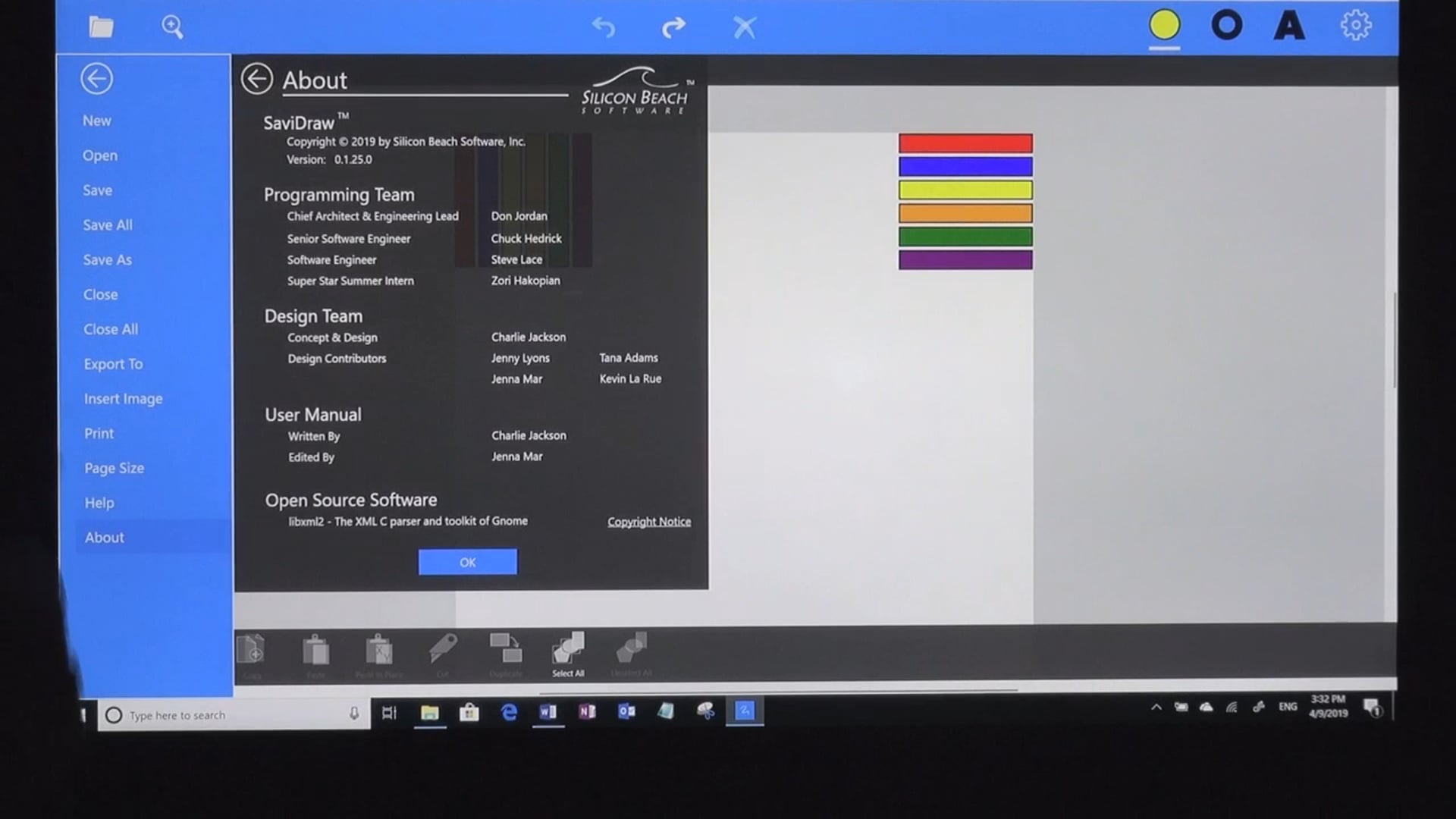1456x819 pixels.
Task: Click the Paste In Place icon
Action: pyautogui.click(x=379, y=651)
